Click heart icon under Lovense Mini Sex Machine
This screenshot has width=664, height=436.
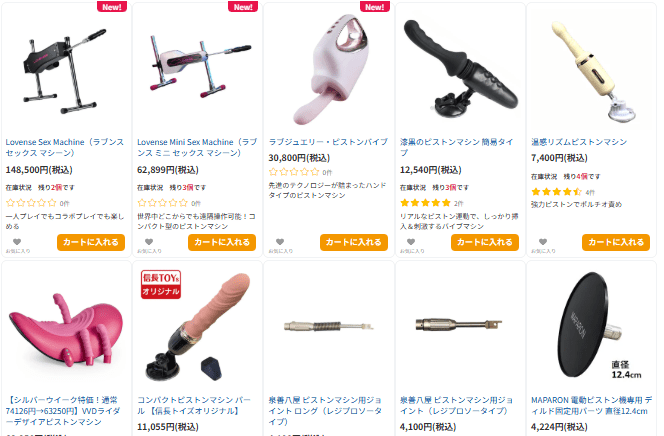(149, 242)
